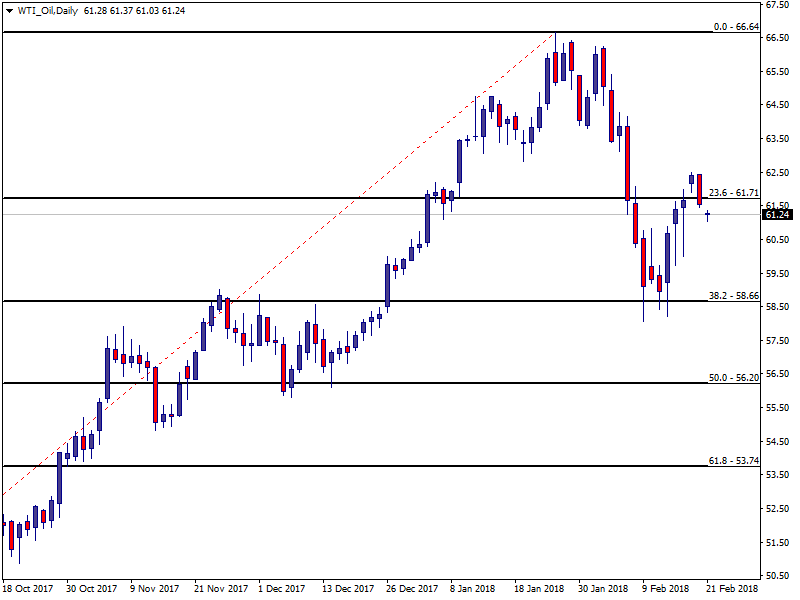Click the 21 Feb 2018 date label
Screen dimensions: 800x600
pos(732,590)
